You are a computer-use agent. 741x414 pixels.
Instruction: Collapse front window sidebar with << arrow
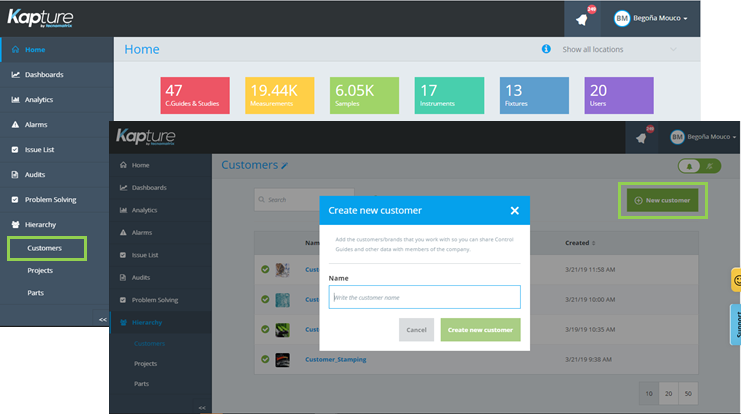202,408
